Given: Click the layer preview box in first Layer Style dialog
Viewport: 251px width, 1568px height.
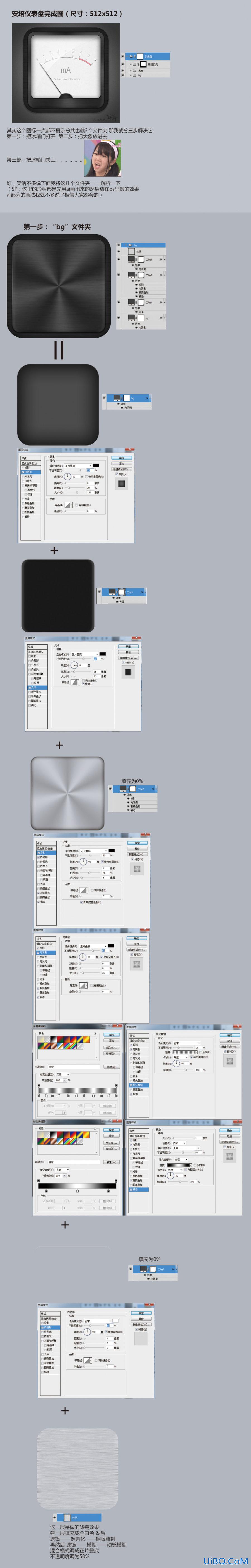Looking at the screenshot, I should [121, 484].
